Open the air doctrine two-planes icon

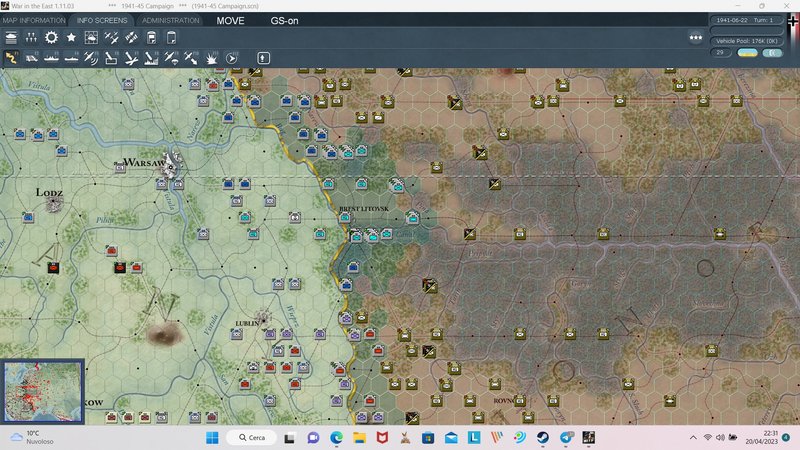(x=111, y=38)
